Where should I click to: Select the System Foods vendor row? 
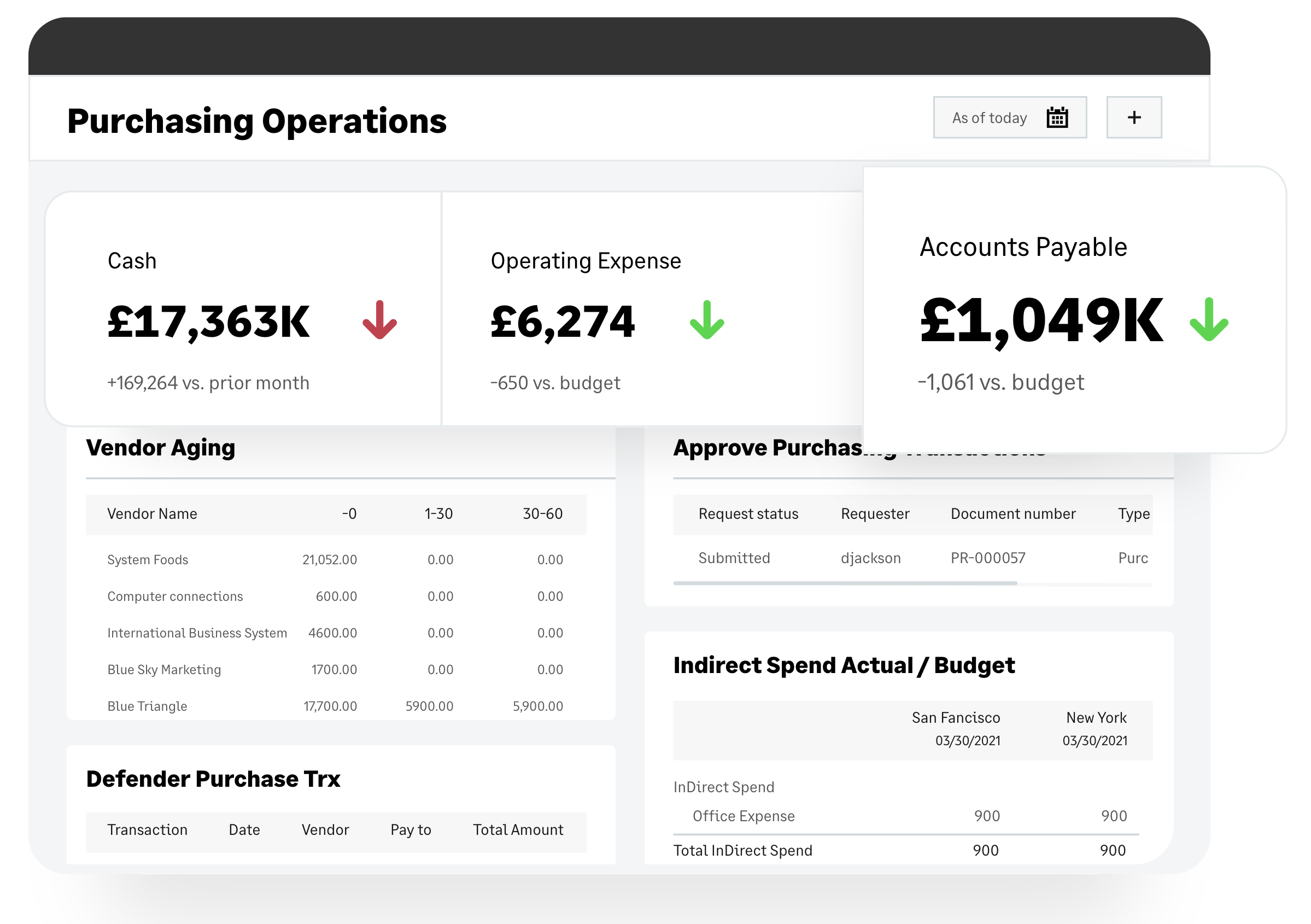pos(336,560)
